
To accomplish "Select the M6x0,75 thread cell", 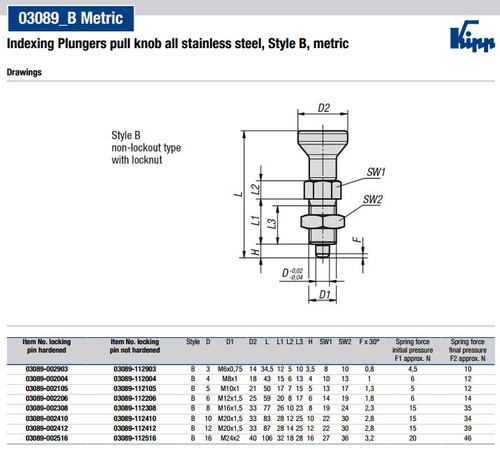I will click(230, 369).
